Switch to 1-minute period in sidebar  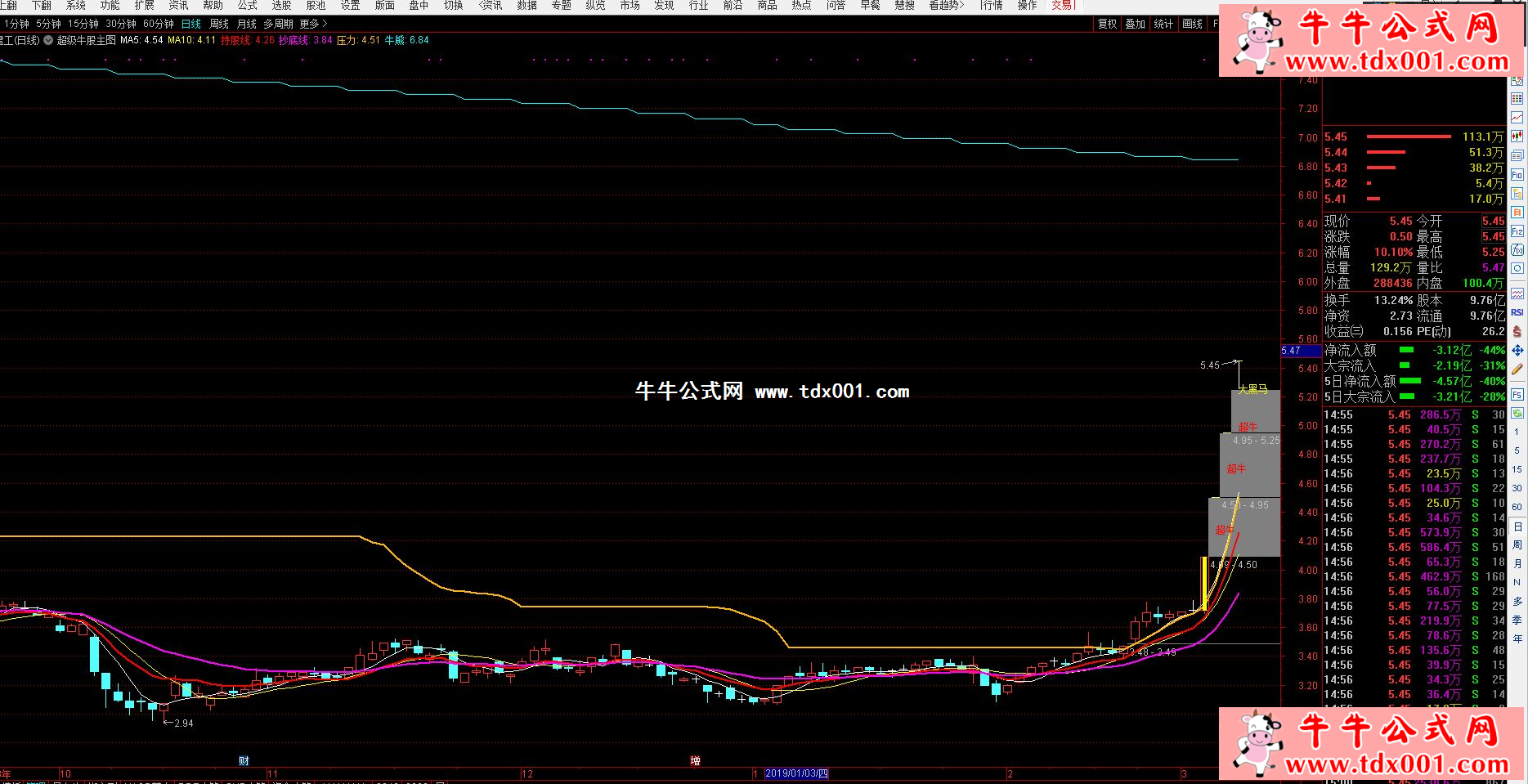click(x=1517, y=432)
